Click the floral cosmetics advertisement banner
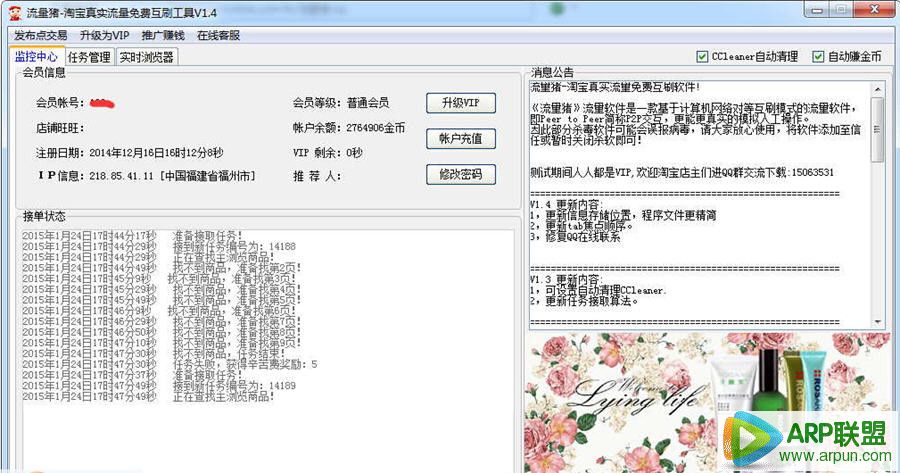 (709, 403)
